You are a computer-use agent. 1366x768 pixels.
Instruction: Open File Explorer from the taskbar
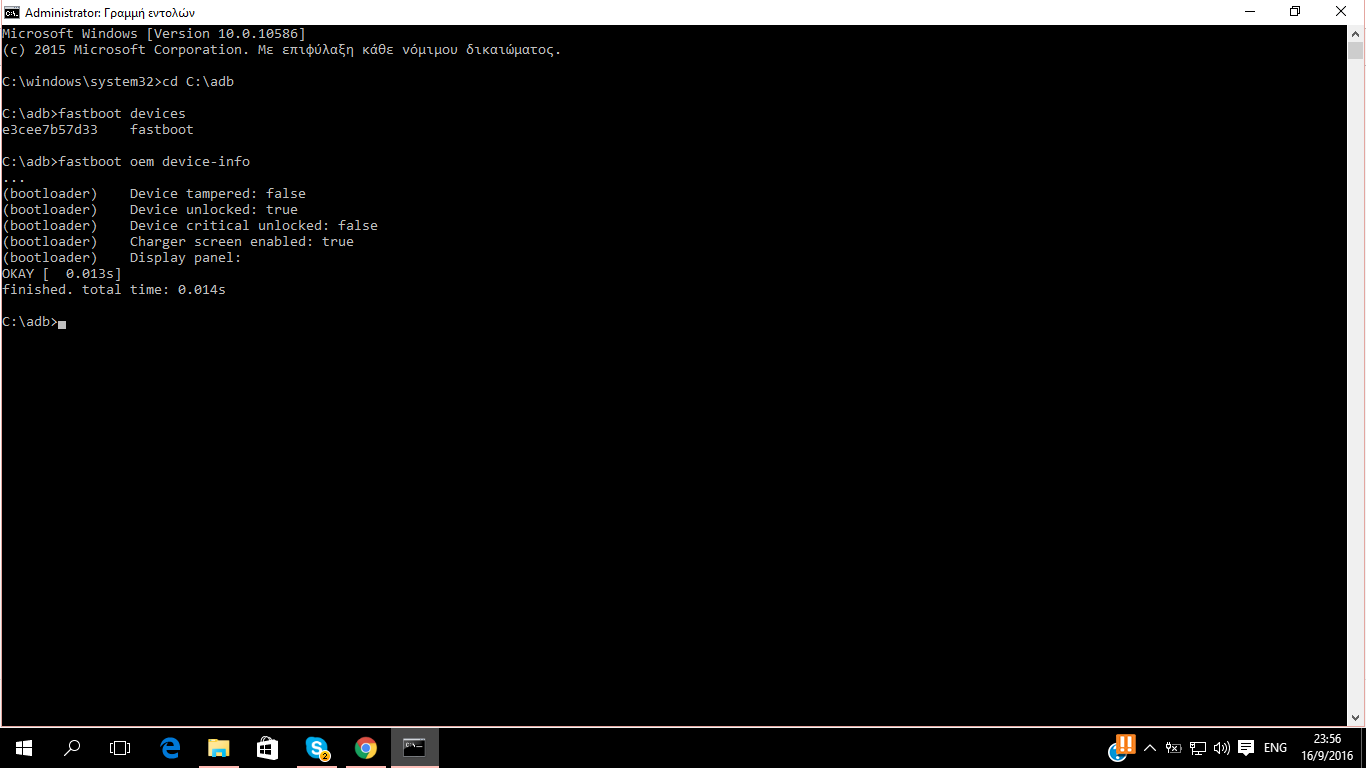(218, 748)
